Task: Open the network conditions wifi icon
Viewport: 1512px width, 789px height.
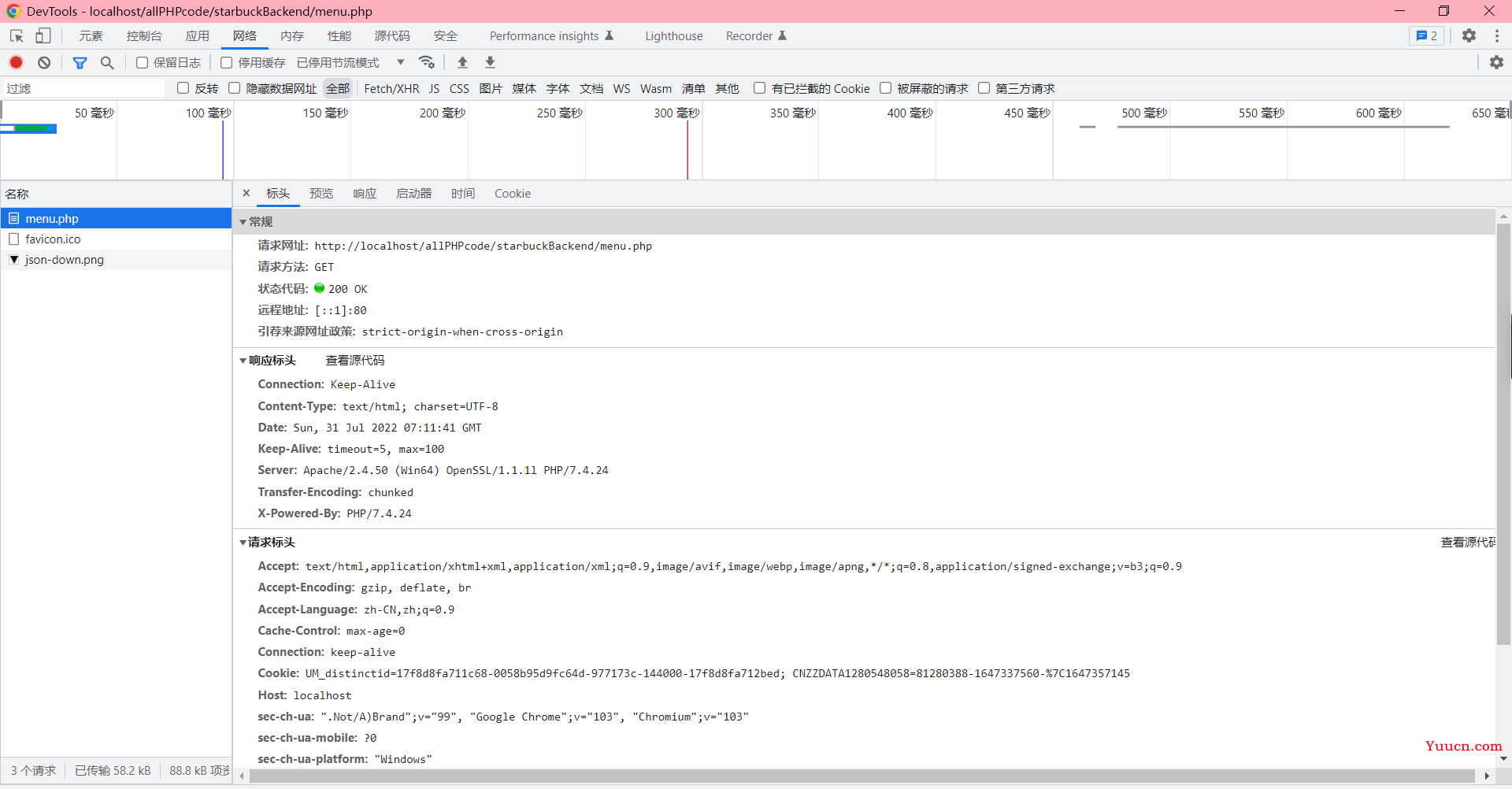Action: (427, 62)
